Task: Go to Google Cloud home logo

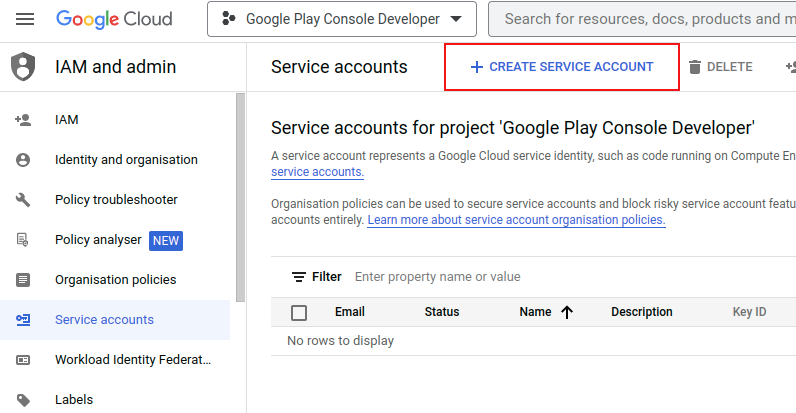Action: [x=114, y=19]
